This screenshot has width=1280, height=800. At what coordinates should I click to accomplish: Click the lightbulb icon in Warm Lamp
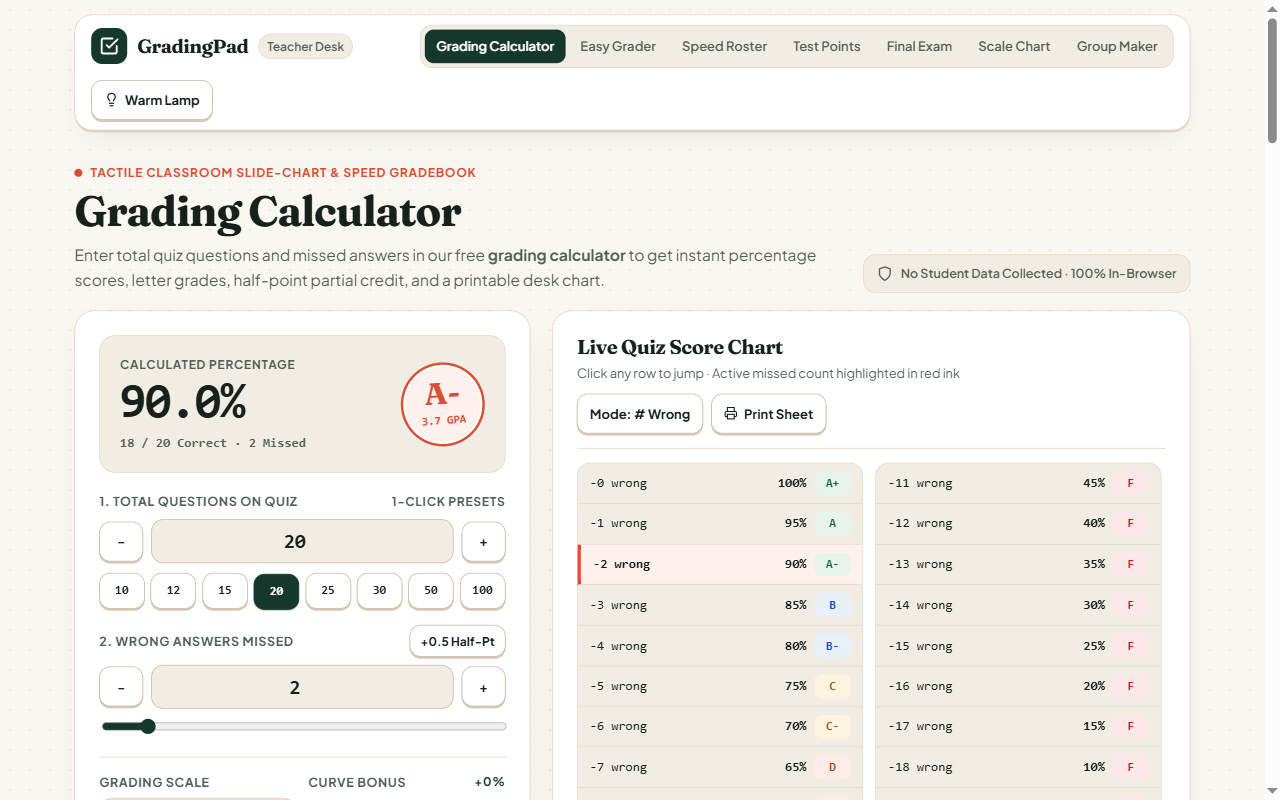pyautogui.click(x=111, y=100)
